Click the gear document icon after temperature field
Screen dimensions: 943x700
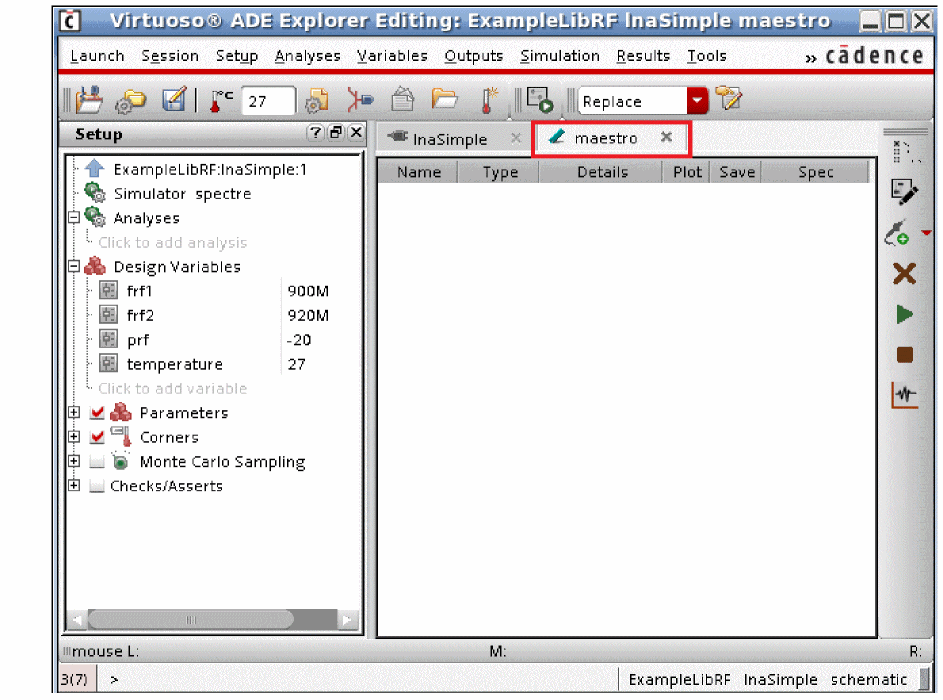[x=316, y=100]
